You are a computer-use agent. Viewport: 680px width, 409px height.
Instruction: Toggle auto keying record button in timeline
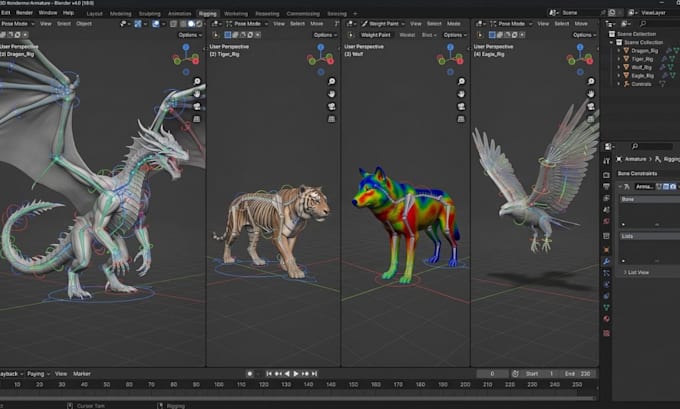[250, 373]
